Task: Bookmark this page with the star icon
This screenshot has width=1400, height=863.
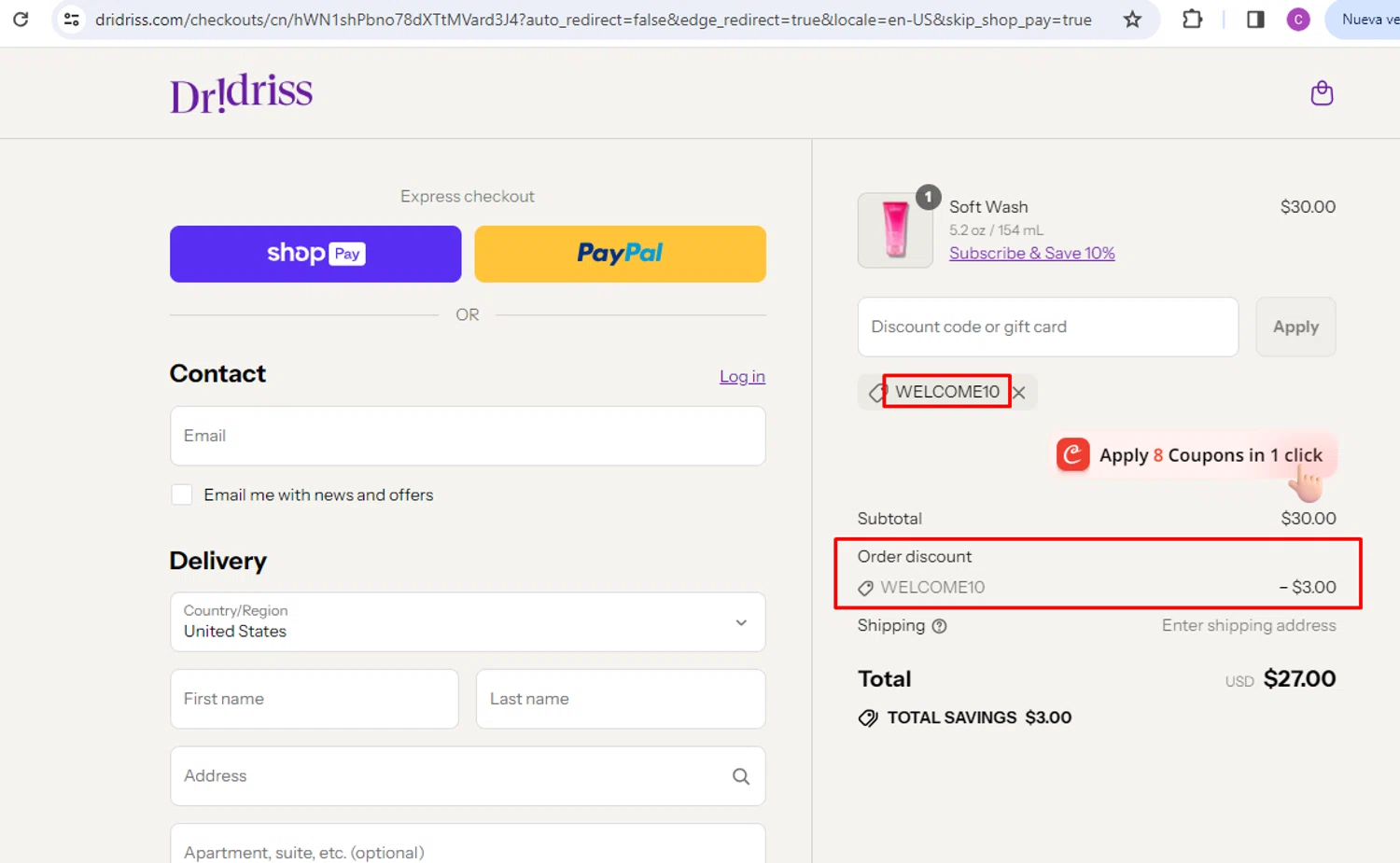Action: 1132,19
